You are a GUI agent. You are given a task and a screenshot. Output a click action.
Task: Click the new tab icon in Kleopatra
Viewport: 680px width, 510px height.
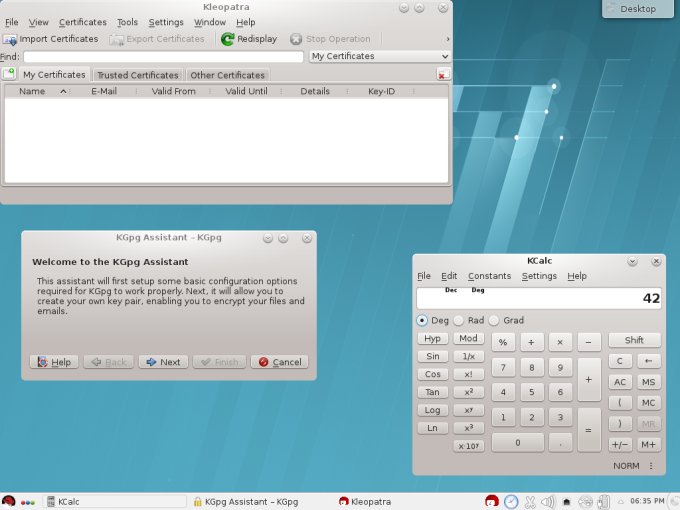(9, 74)
